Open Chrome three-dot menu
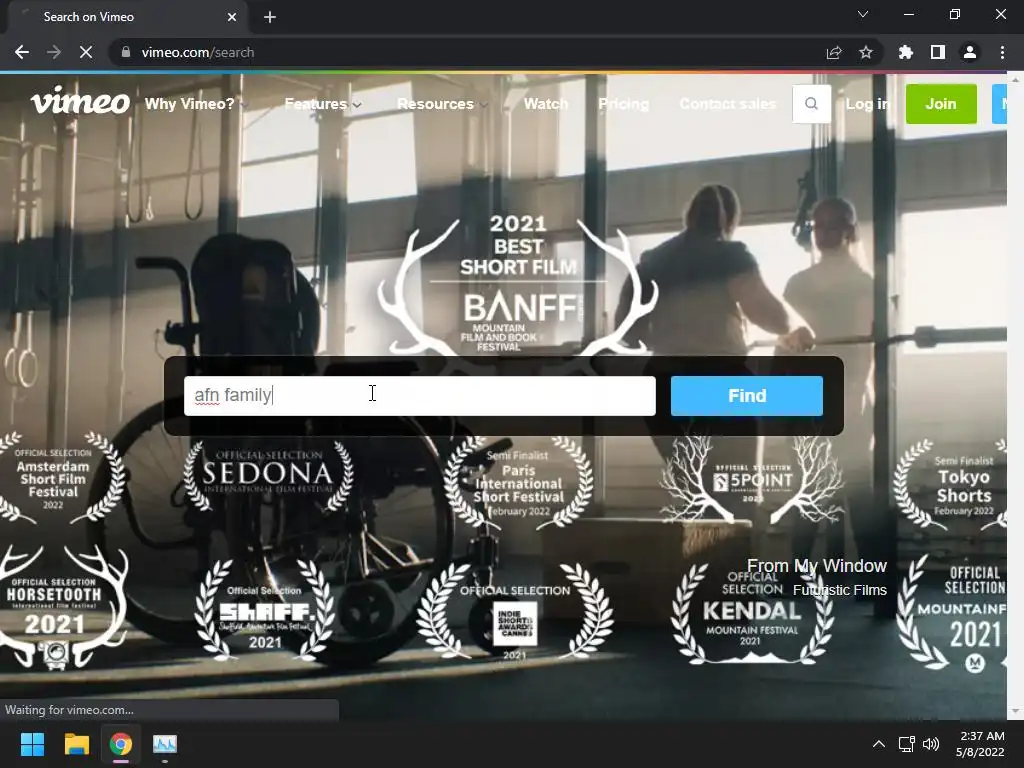Screen dimensions: 1024x768 pyautogui.click(x=1002, y=52)
